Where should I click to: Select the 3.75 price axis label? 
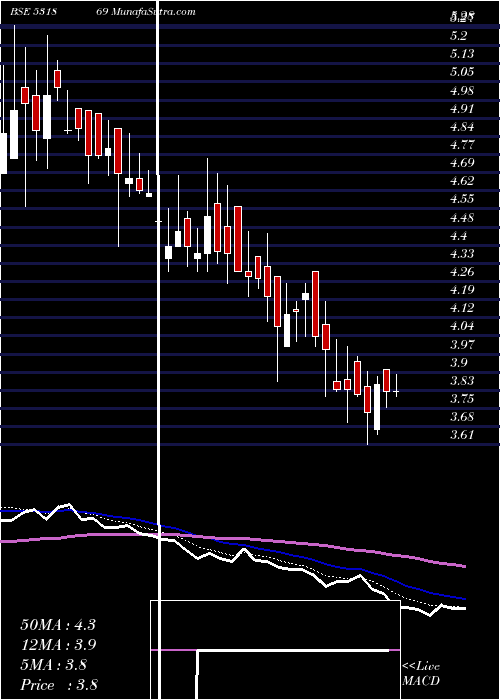[x=462, y=399]
